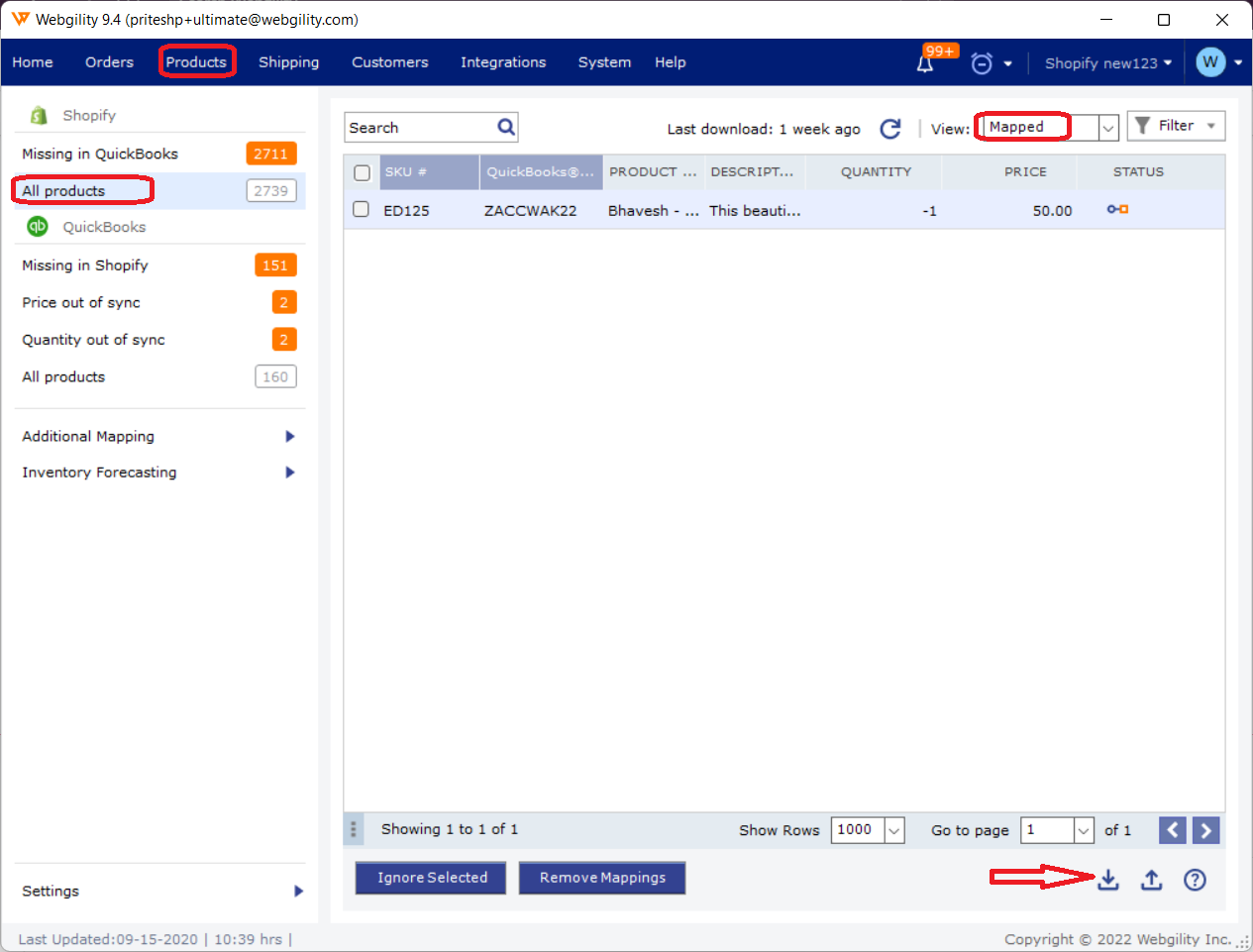Sort by QUANTITY column header
Viewport: 1253px width, 952px height.
coord(874,172)
